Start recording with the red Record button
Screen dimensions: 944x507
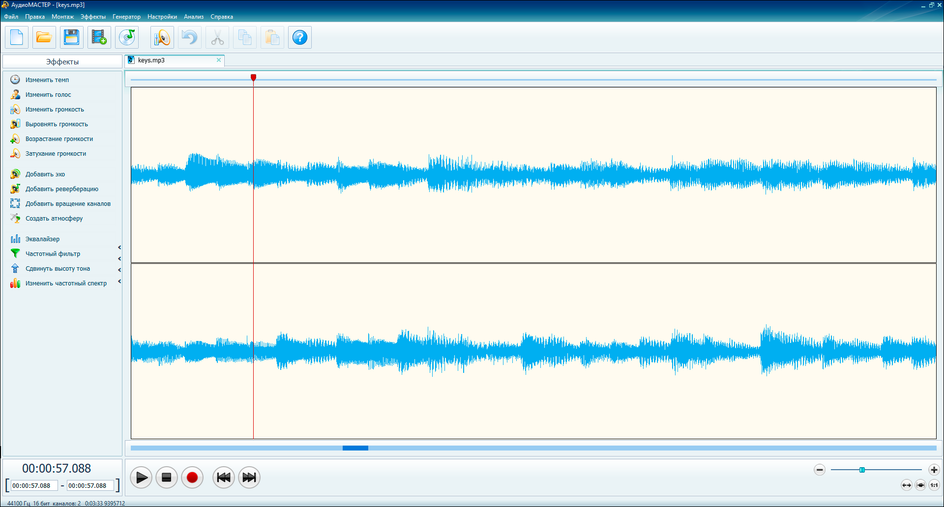click(192, 478)
